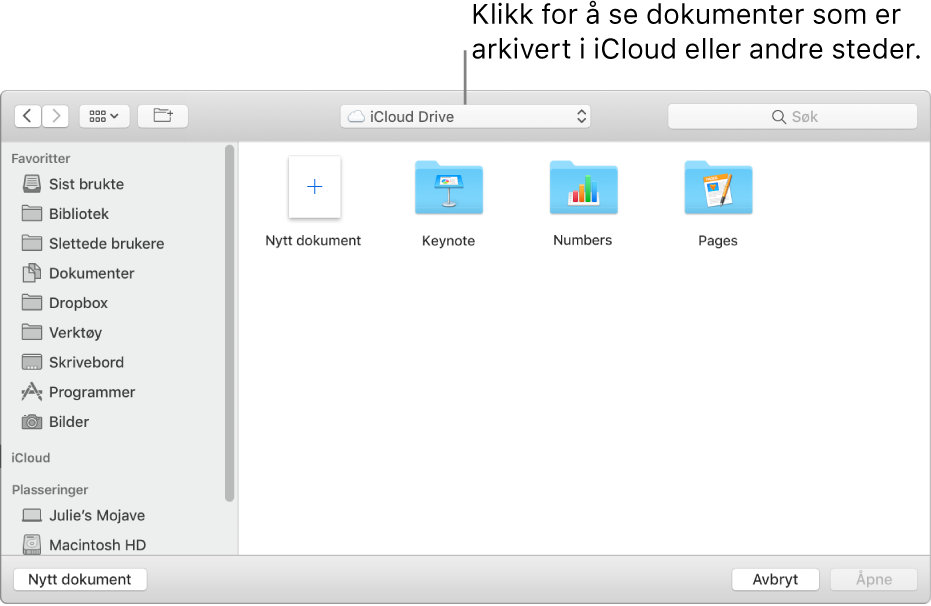Click the cloud icon beside iCloud Drive
Image resolution: width=931 pixels, height=606 pixels.
tap(356, 116)
